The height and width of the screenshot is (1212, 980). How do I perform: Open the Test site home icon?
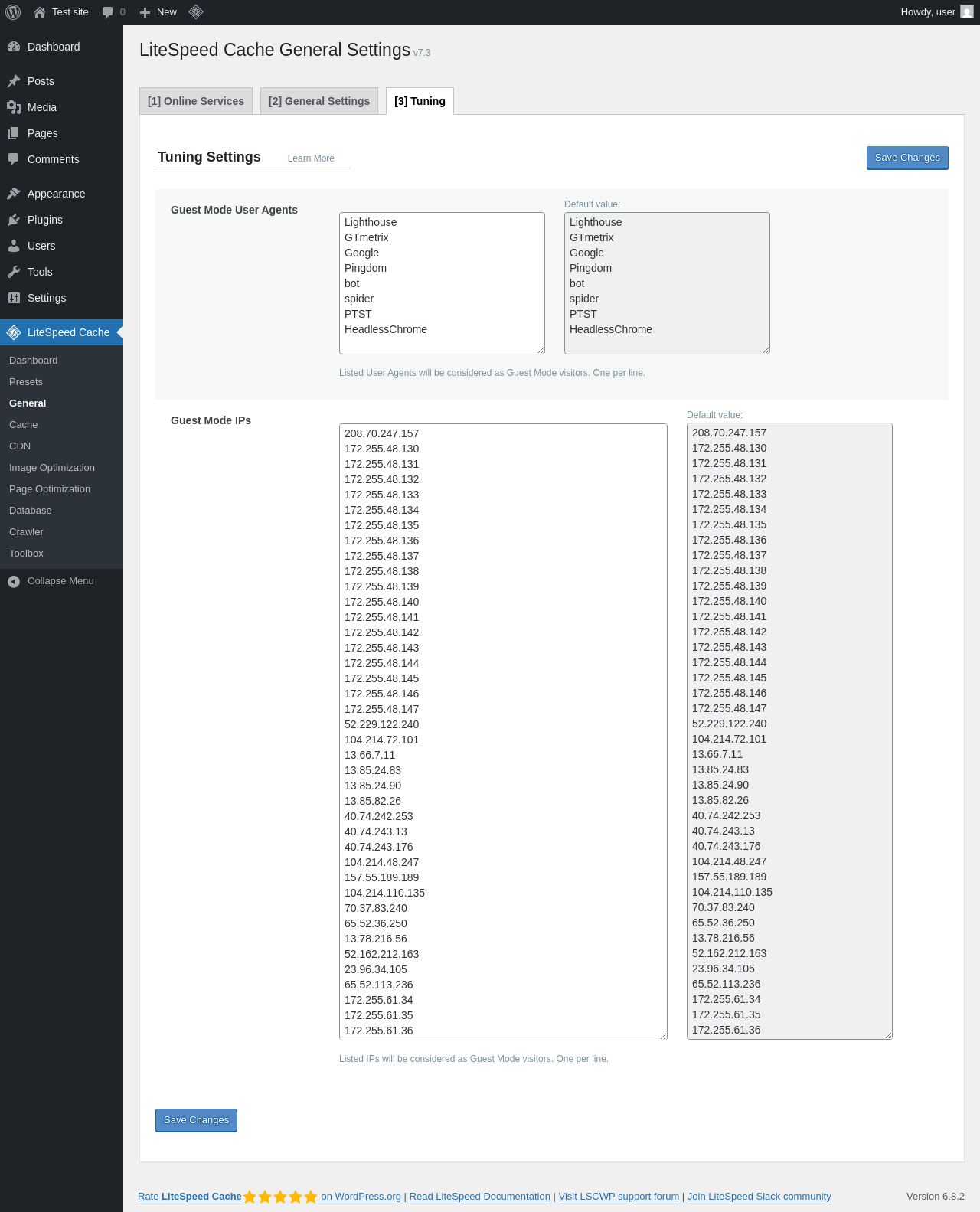[x=40, y=12]
